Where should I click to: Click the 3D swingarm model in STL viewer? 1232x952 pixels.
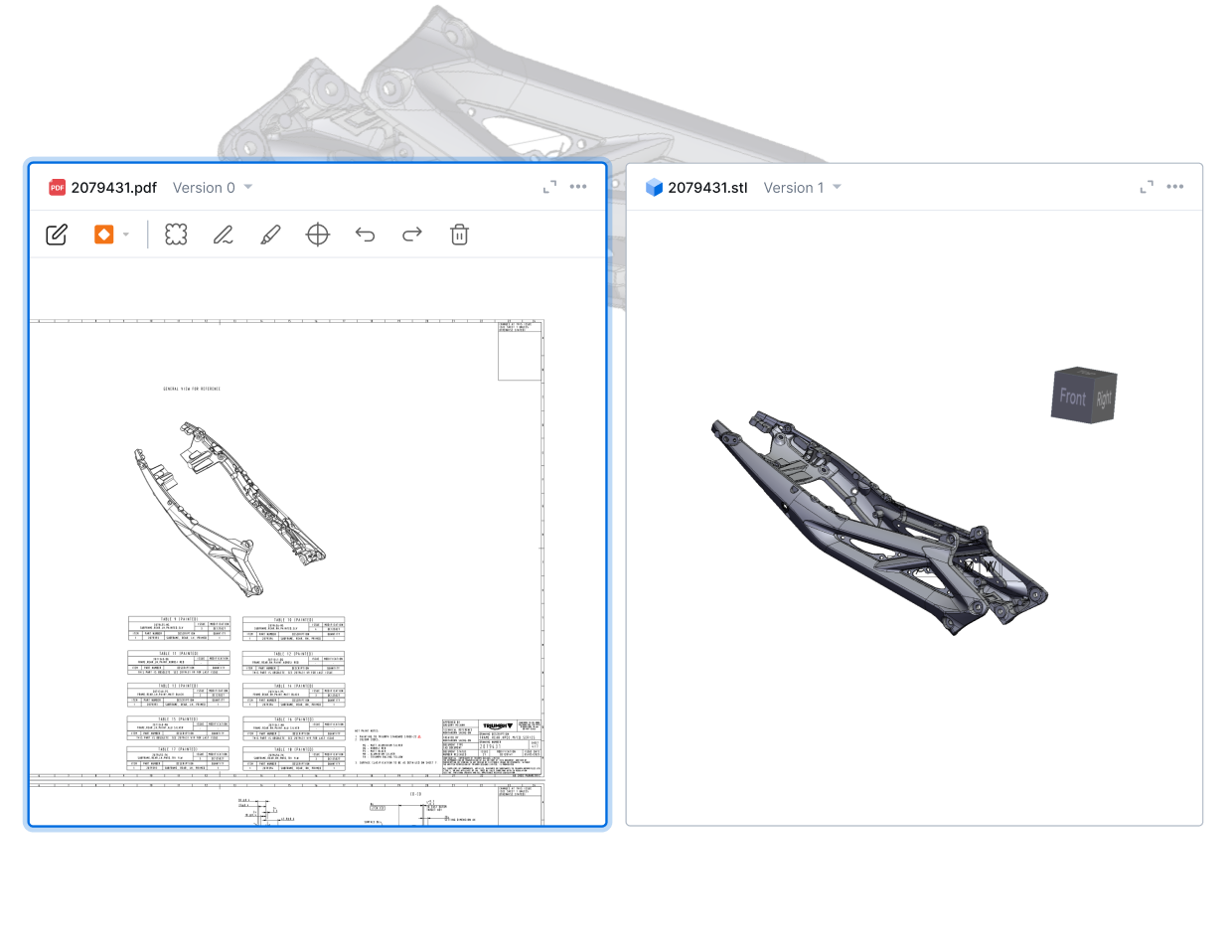878,522
